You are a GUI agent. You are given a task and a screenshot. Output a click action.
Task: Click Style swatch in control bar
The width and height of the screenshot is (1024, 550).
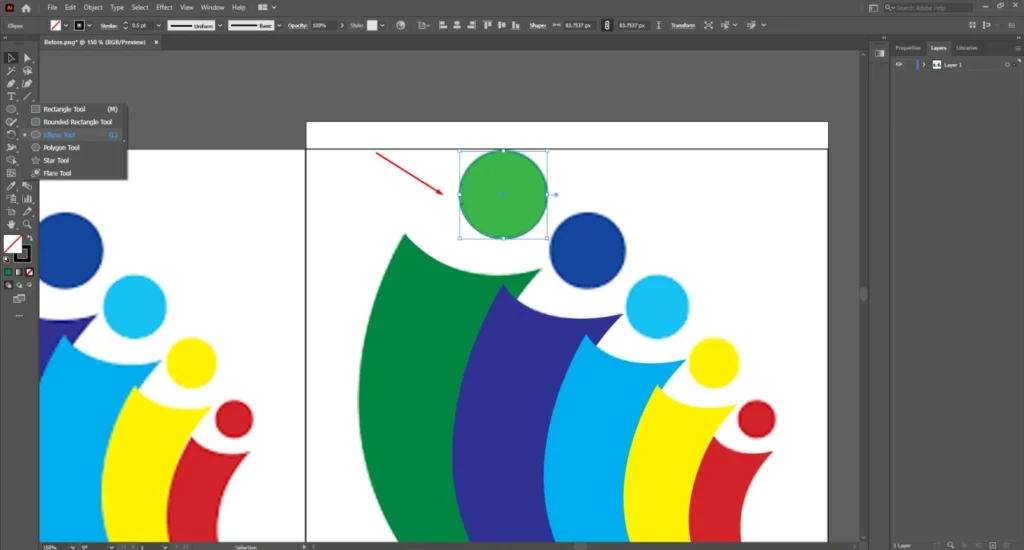[x=372, y=25]
